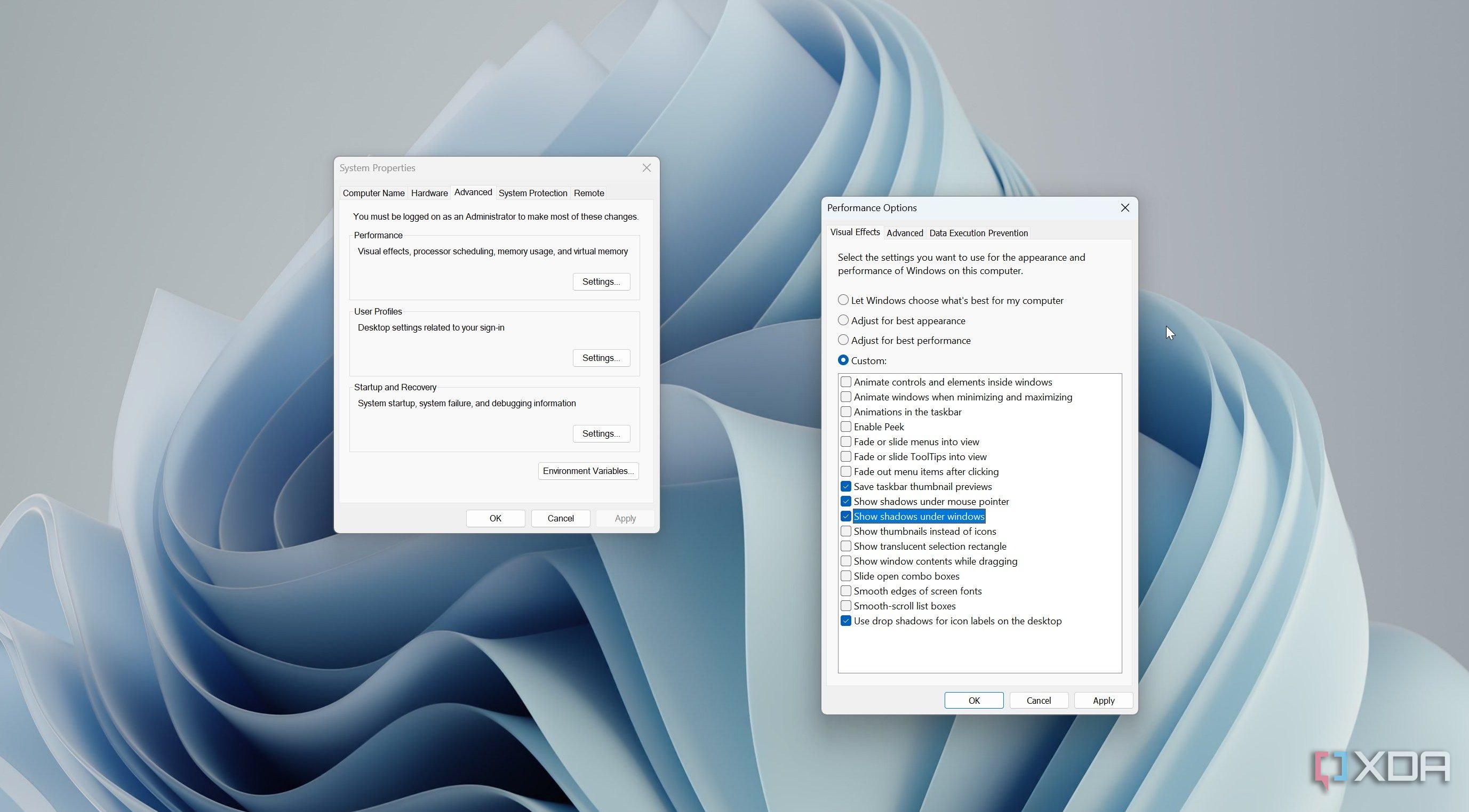This screenshot has height=812, width=1469.
Task: Click Cancel in Performance Options
Action: [x=1039, y=701]
